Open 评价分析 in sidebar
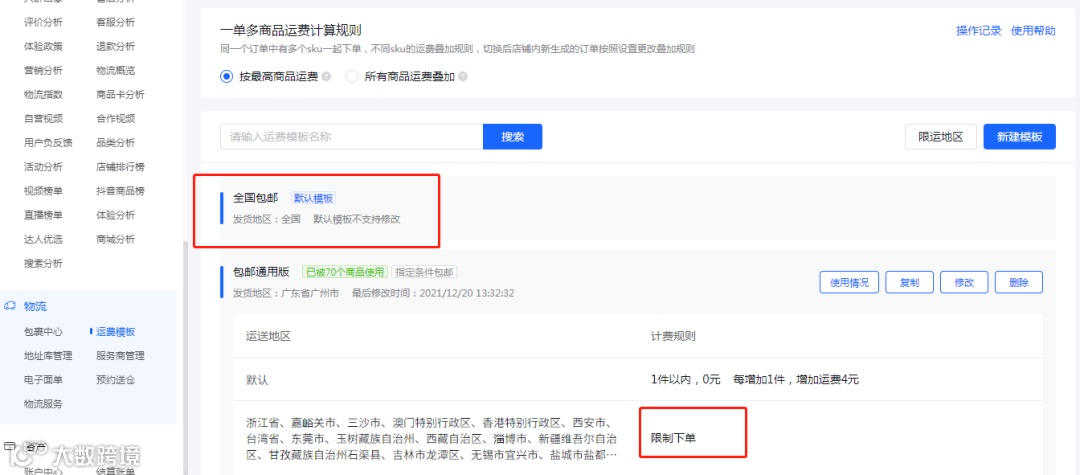 click(43, 22)
